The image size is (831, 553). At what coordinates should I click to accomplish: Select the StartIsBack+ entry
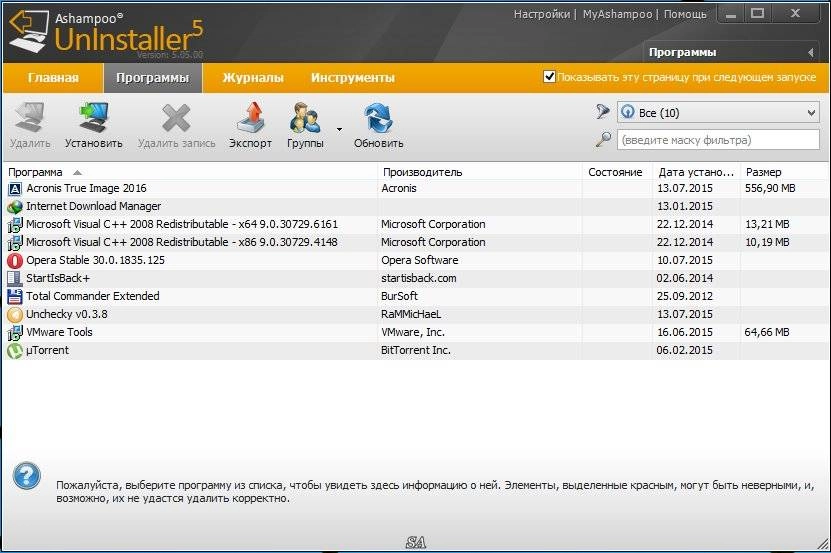(416, 278)
